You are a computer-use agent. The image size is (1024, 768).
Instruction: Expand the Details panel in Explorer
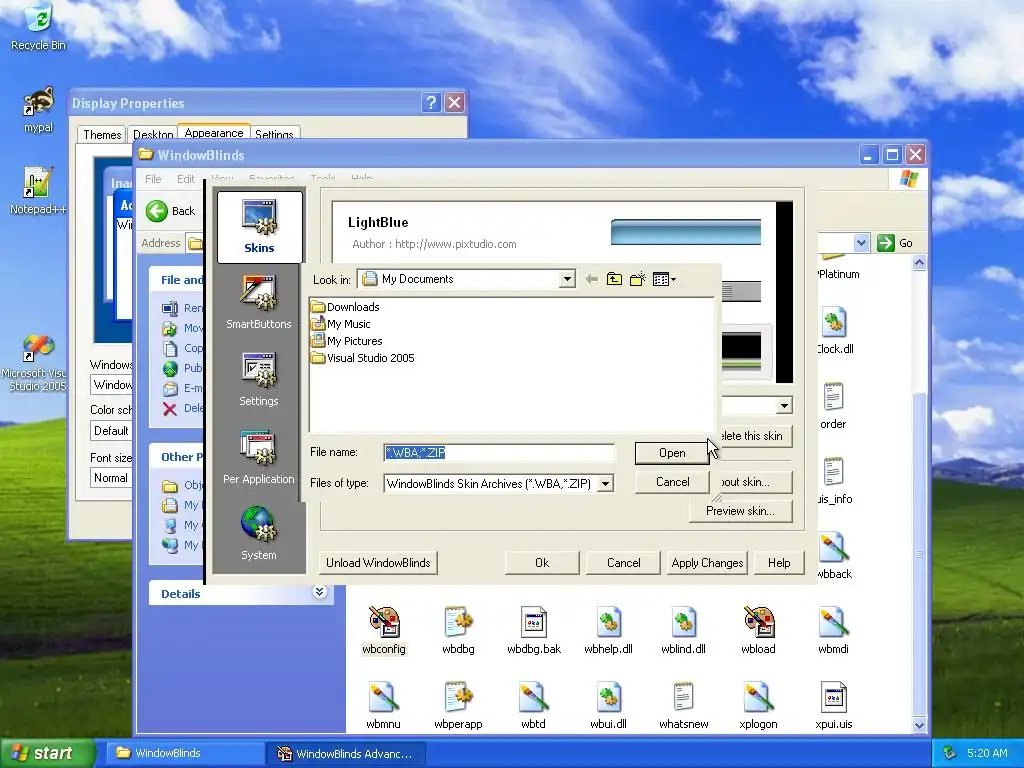click(319, 592)
